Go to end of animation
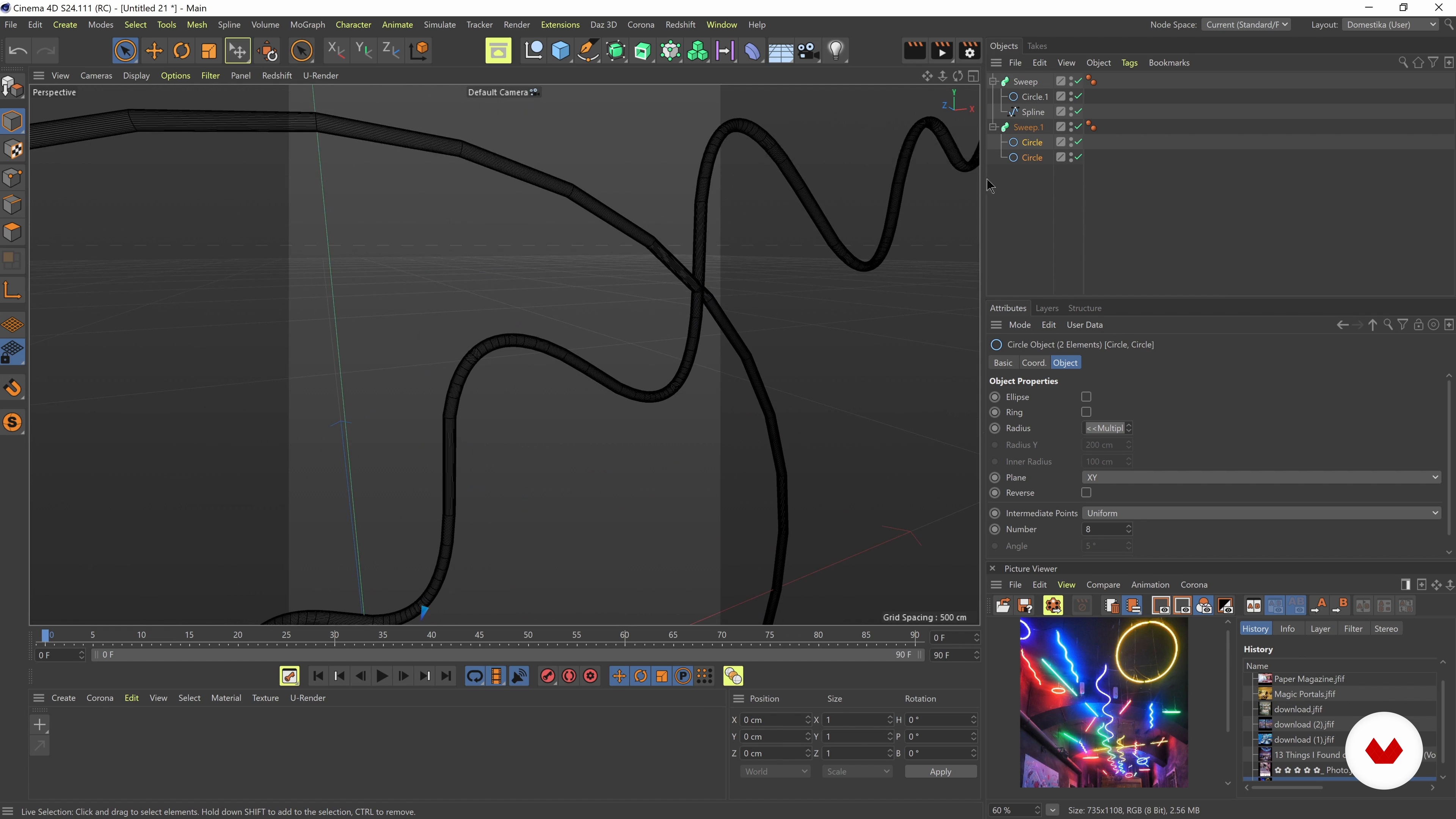The width and height of the screenshot is (1456, 819). tap(447, 676)
